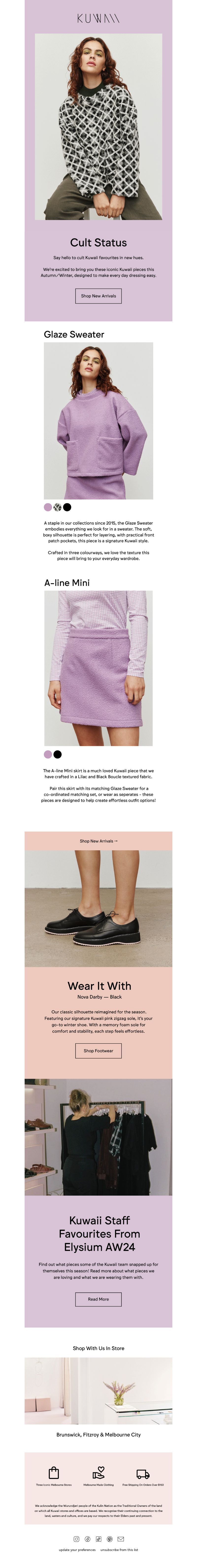Open the Shop New Arrivals arrow link

click(98, 841)
